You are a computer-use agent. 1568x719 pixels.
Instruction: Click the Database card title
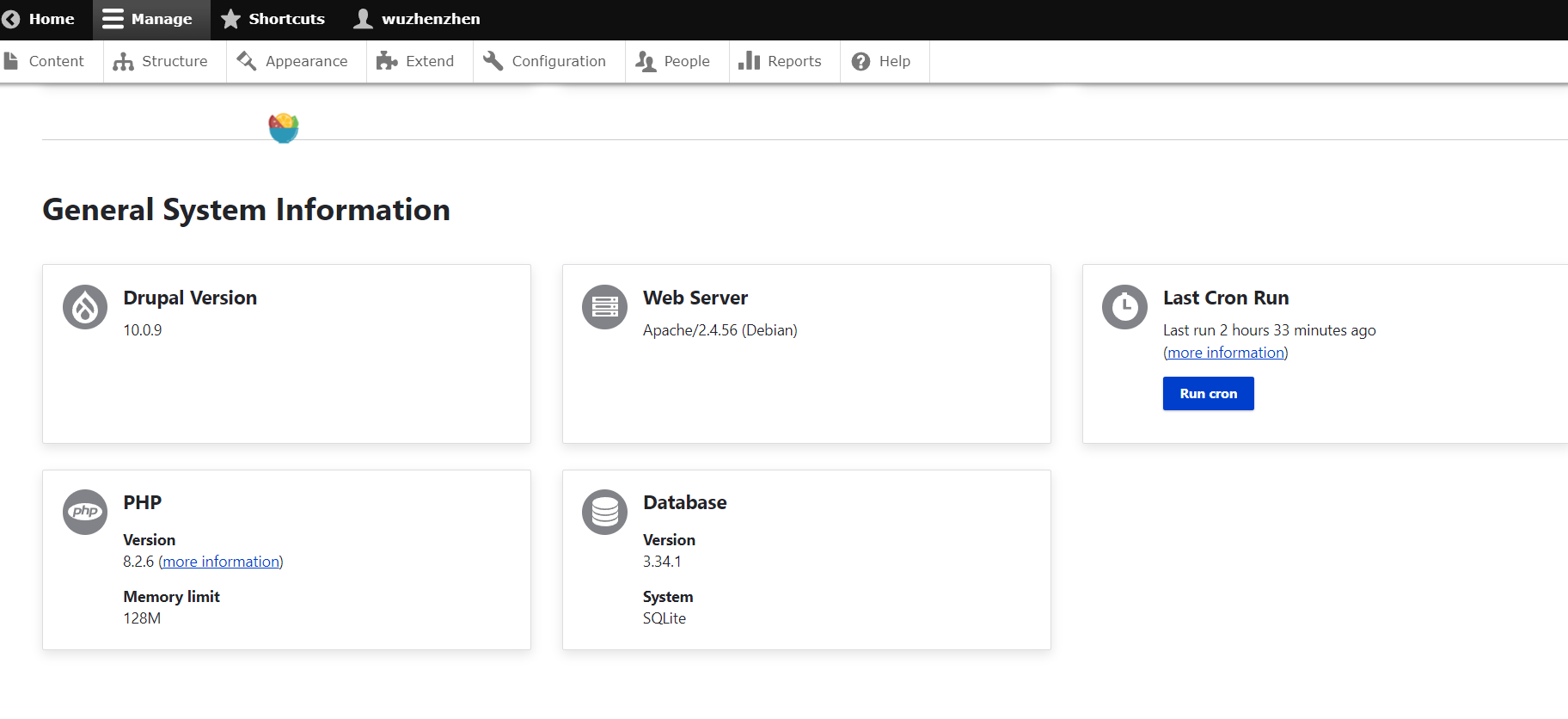pos(685,502)
